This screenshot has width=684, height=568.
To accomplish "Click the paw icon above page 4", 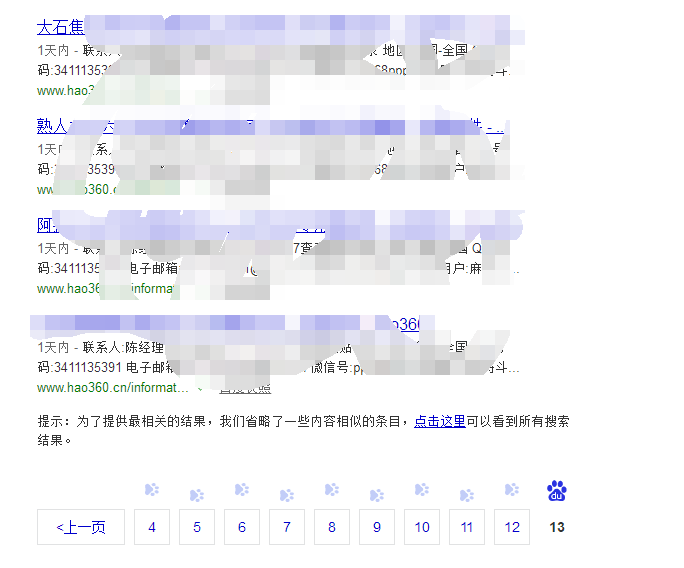I will (x=152, y=490).
